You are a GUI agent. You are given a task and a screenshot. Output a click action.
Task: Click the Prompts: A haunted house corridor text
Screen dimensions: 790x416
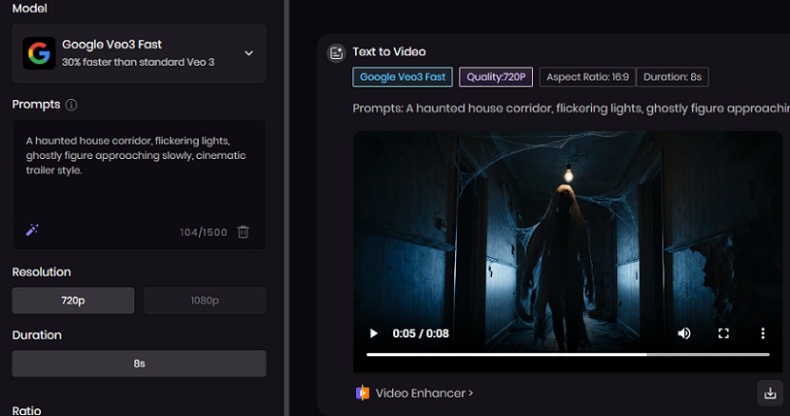click(x=571, y=108)
